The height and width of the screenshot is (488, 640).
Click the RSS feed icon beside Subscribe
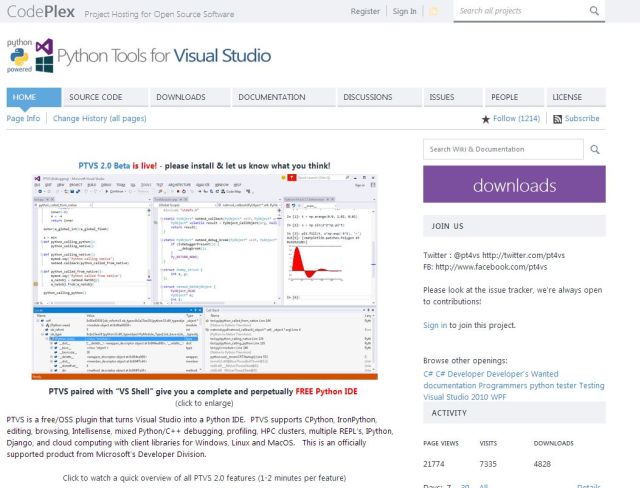click(x=557, y=119)
